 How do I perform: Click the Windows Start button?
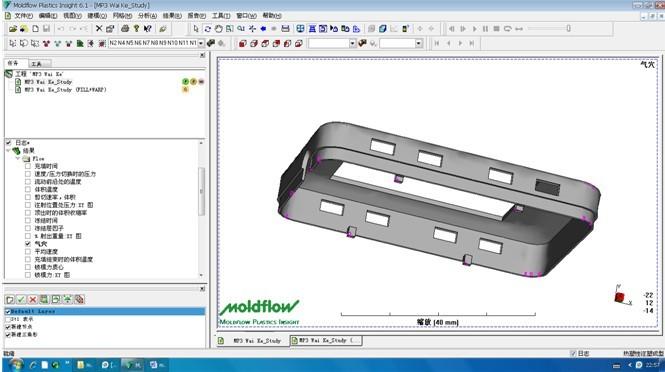click(x=16, y=365)
